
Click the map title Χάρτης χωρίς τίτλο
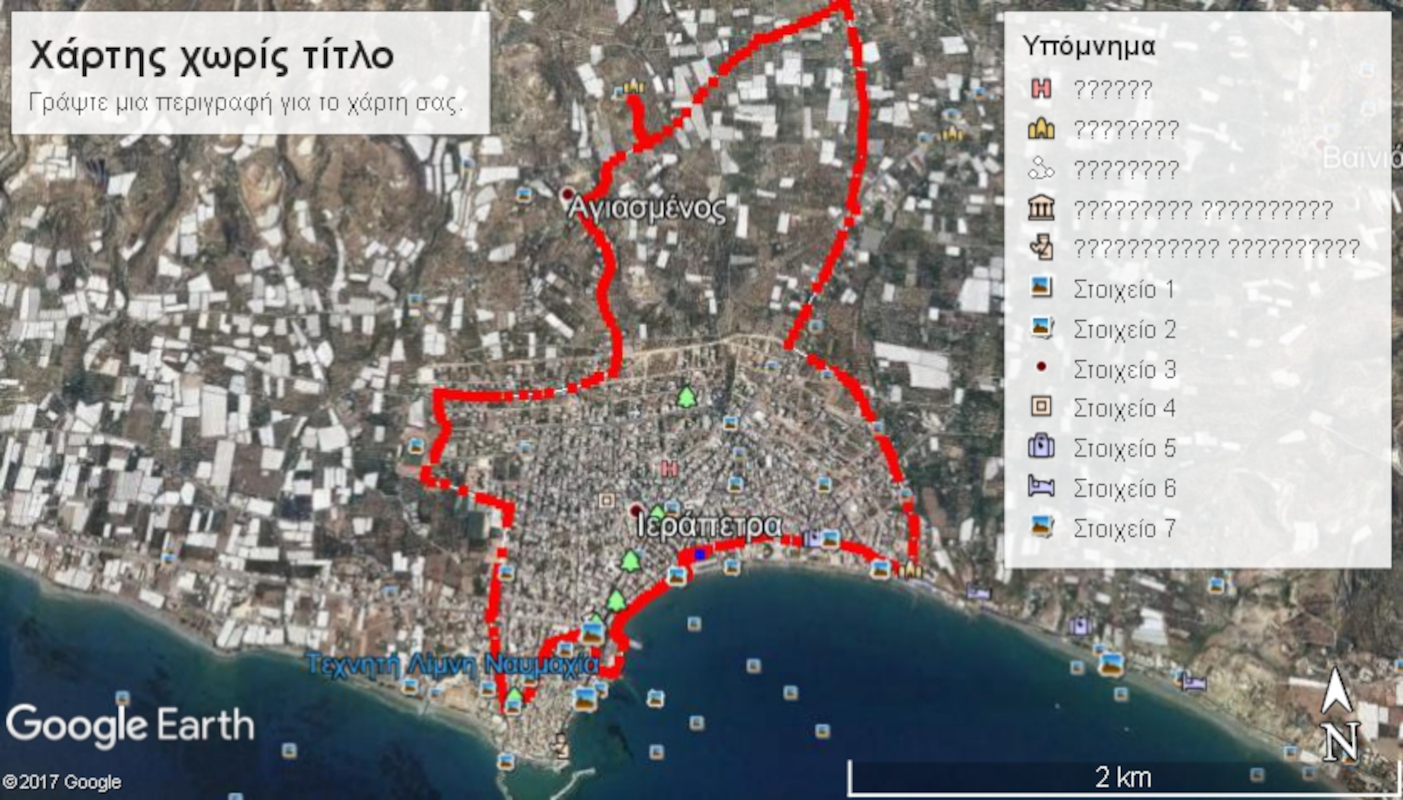point(211,56)
